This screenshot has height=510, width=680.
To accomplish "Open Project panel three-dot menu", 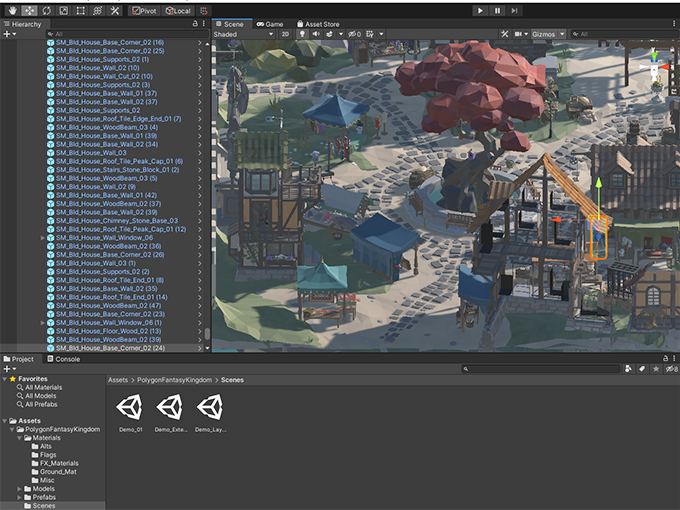I will [x=674, y=359].
